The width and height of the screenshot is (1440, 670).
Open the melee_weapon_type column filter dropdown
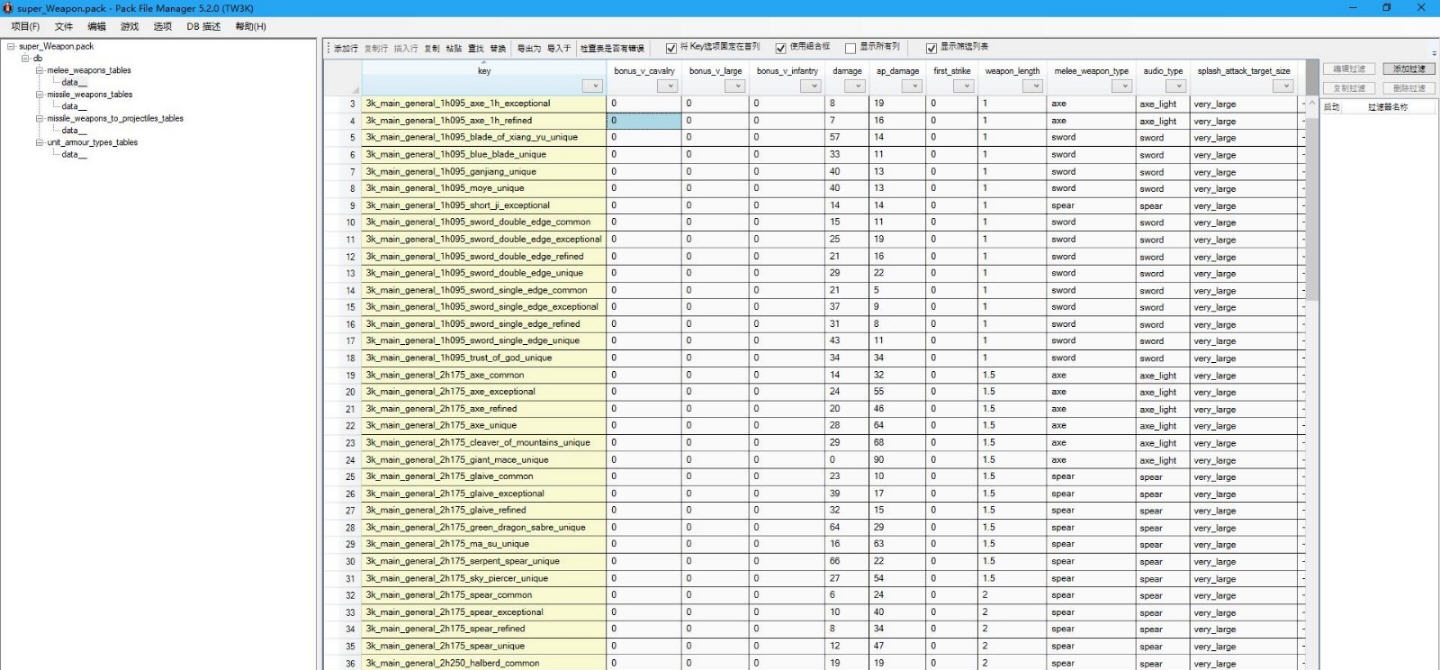tap(1124, 87)
